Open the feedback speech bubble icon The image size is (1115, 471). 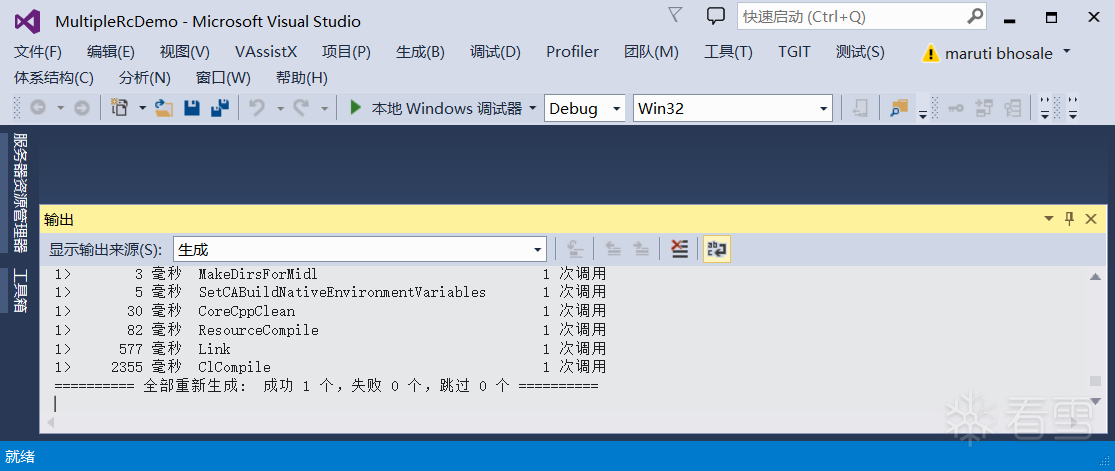[716, 16]
